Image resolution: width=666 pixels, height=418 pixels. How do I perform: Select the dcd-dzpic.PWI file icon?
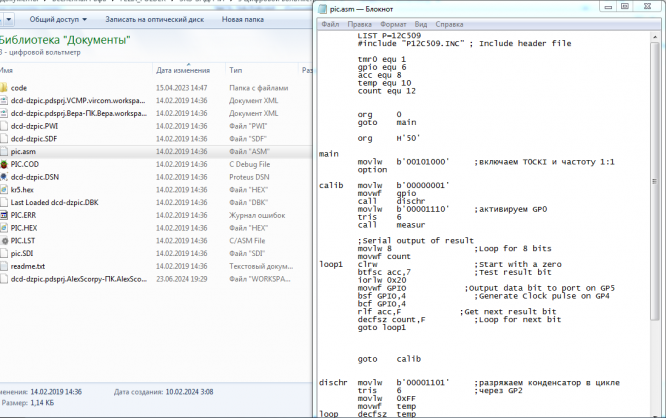pyautogui.click(x=4, y=126)
